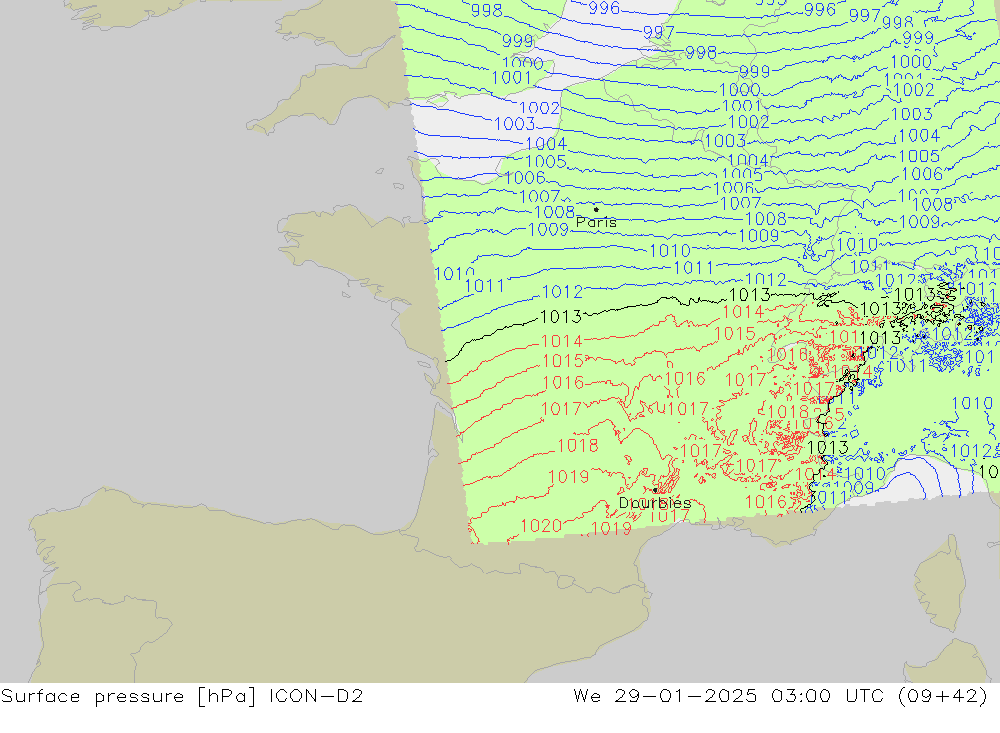This screenshot has width=1000, height=733.
Task: Select the red "1017" label beneath Dourbies text
Action: (669, 515)
